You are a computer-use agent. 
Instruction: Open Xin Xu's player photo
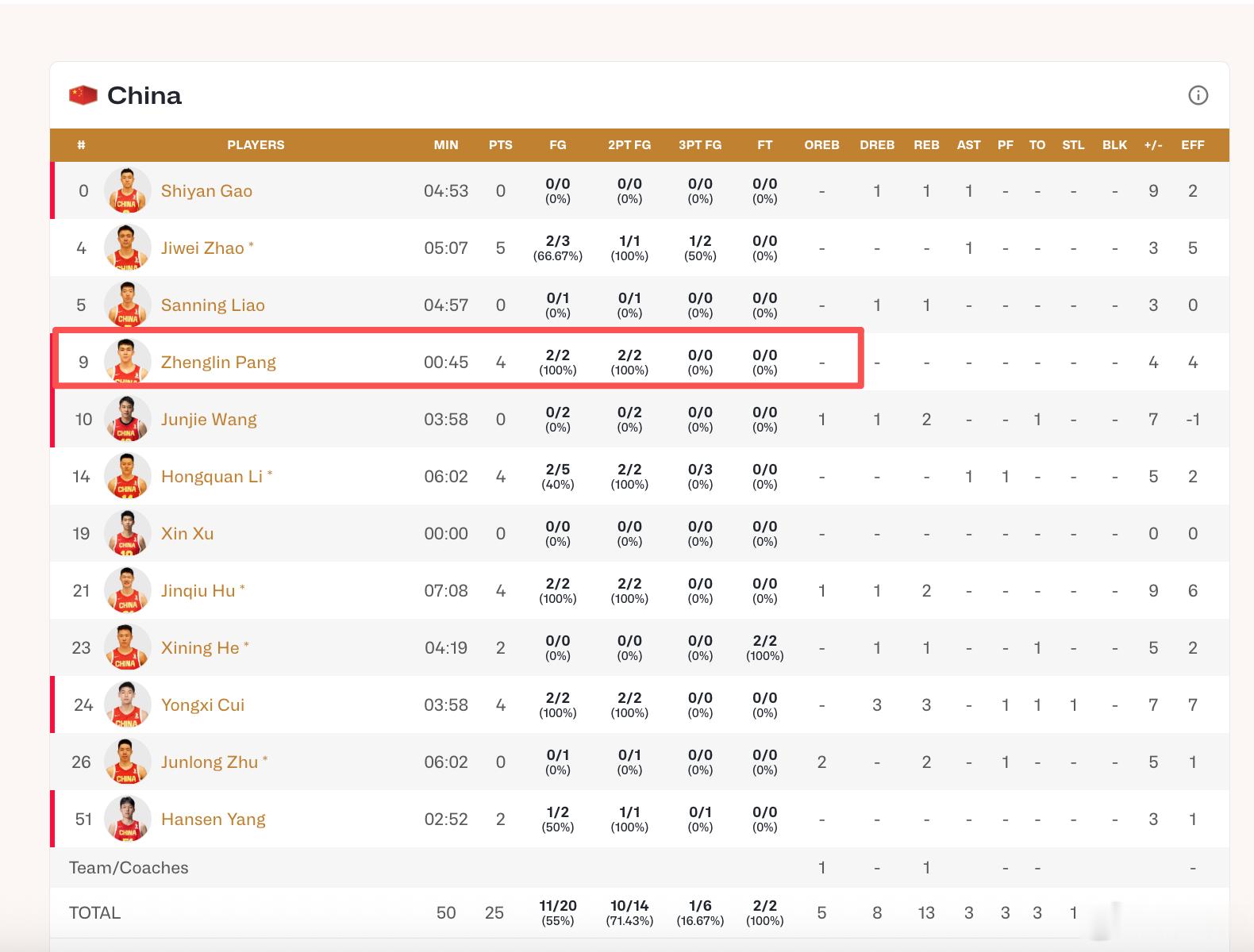127,533
